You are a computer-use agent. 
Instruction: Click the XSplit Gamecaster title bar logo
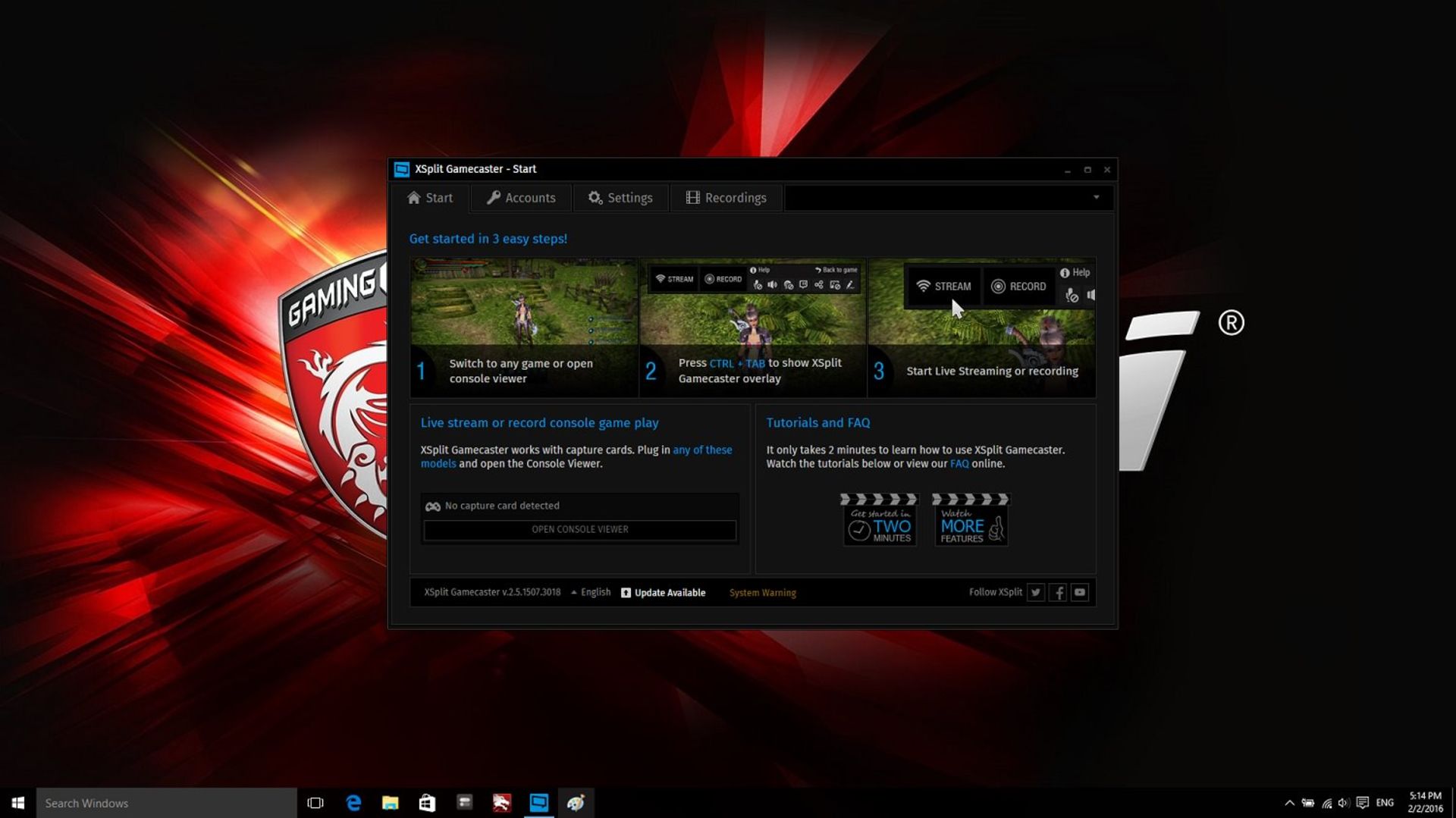pyautogui.click(x=402, y=169)
